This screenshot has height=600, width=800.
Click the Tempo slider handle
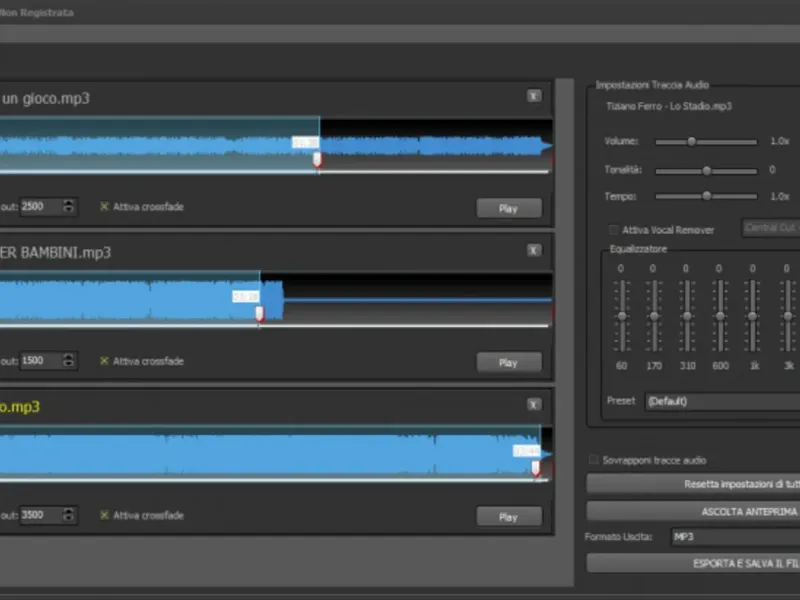click(x=707, y=196)
